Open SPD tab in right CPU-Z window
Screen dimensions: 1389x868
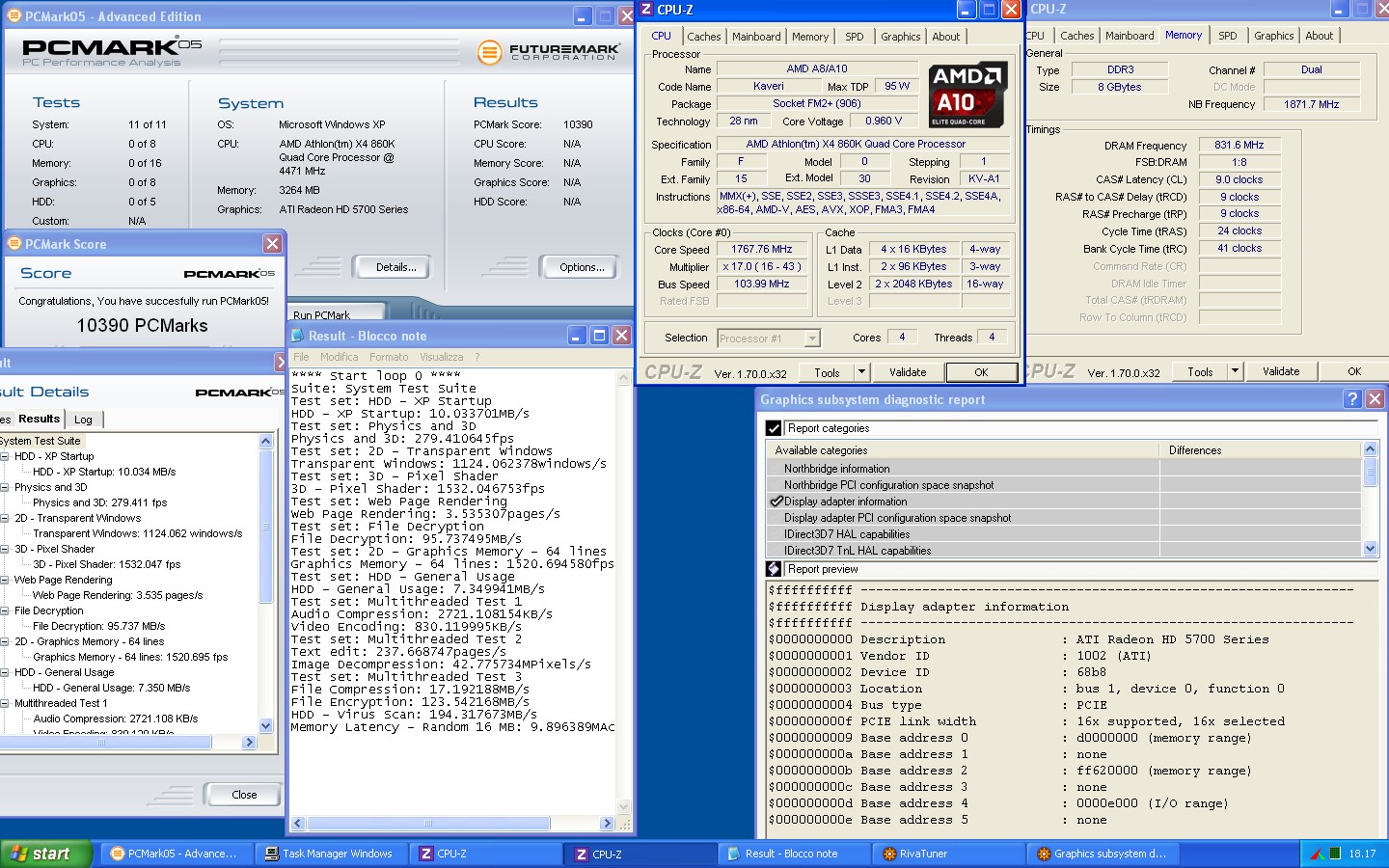coord(1227,36)
